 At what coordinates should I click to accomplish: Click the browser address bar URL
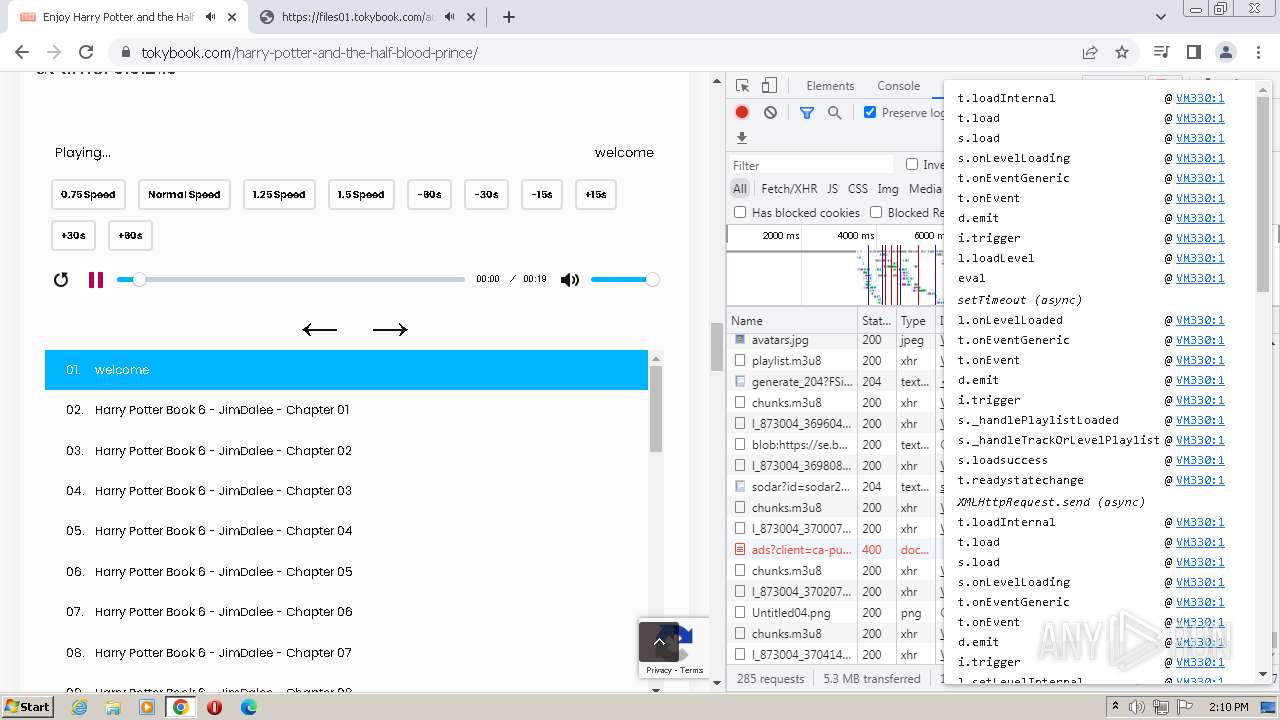[x=309, y=52]
